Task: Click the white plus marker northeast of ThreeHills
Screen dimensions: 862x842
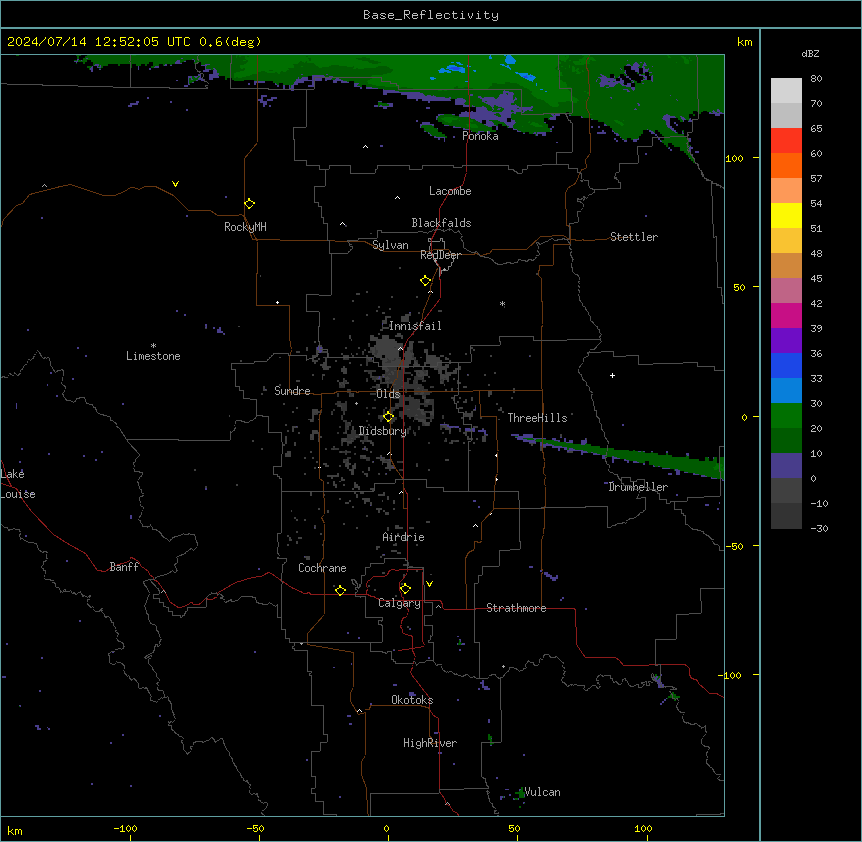Action: pos(612,375)
